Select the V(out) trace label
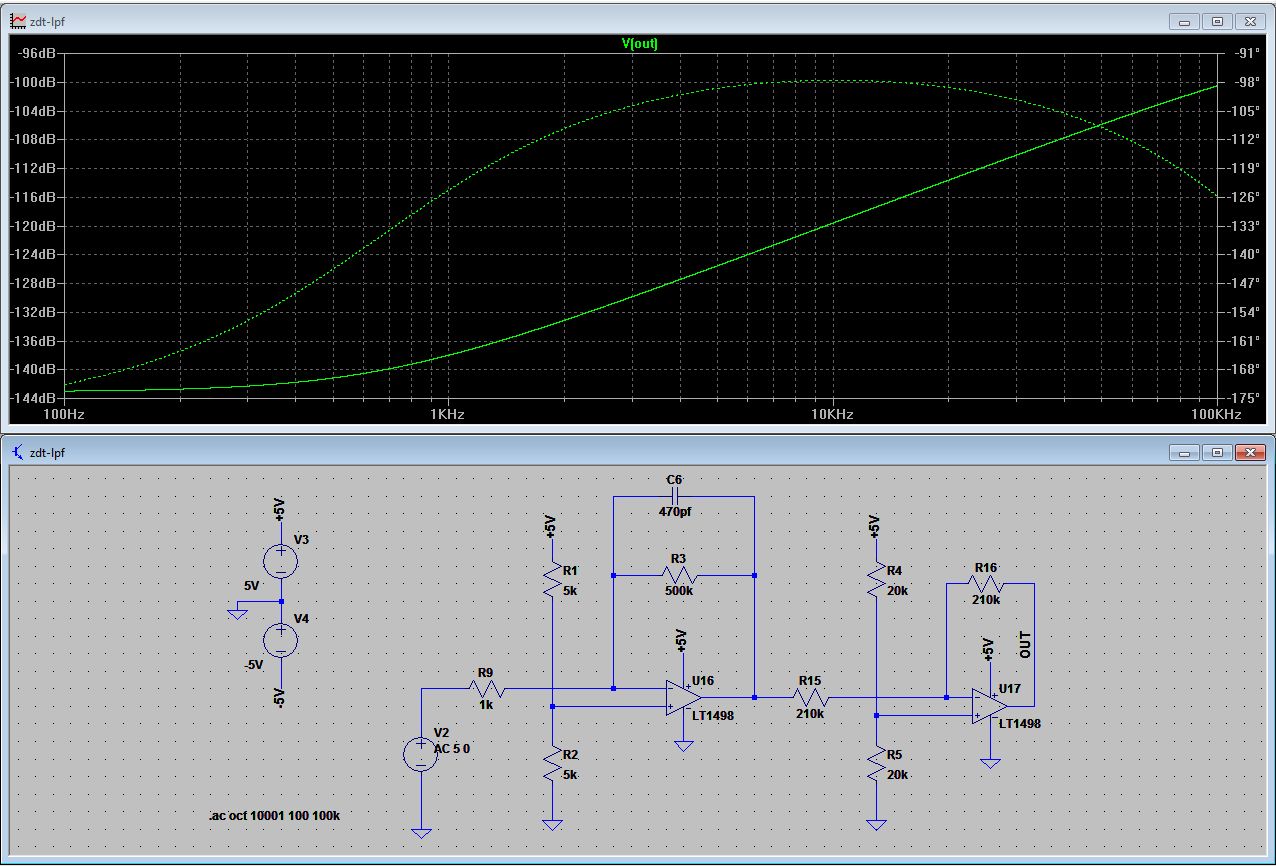 pos(639,43)
